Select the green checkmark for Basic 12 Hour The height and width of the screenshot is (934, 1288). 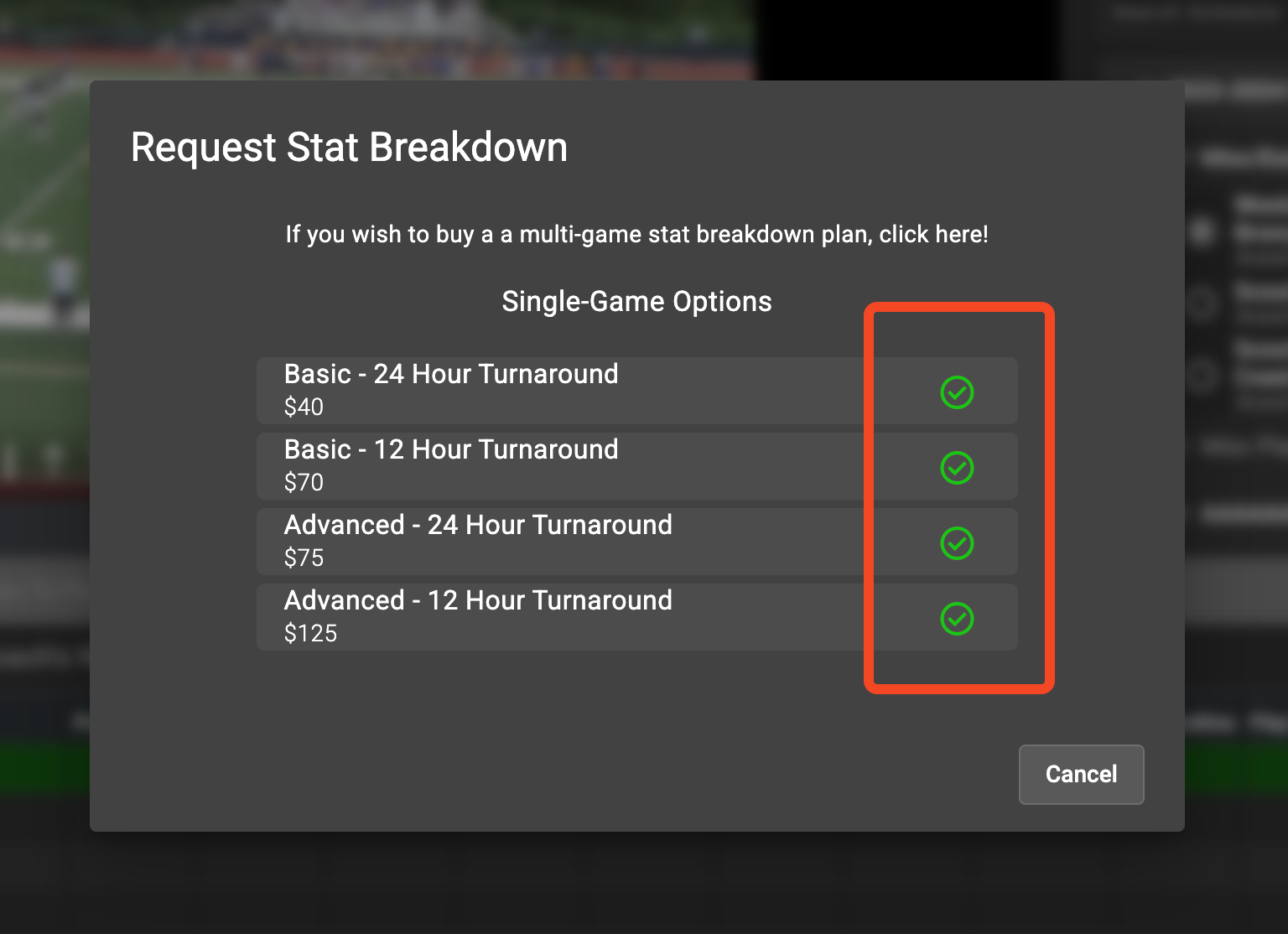coord(957,467)
